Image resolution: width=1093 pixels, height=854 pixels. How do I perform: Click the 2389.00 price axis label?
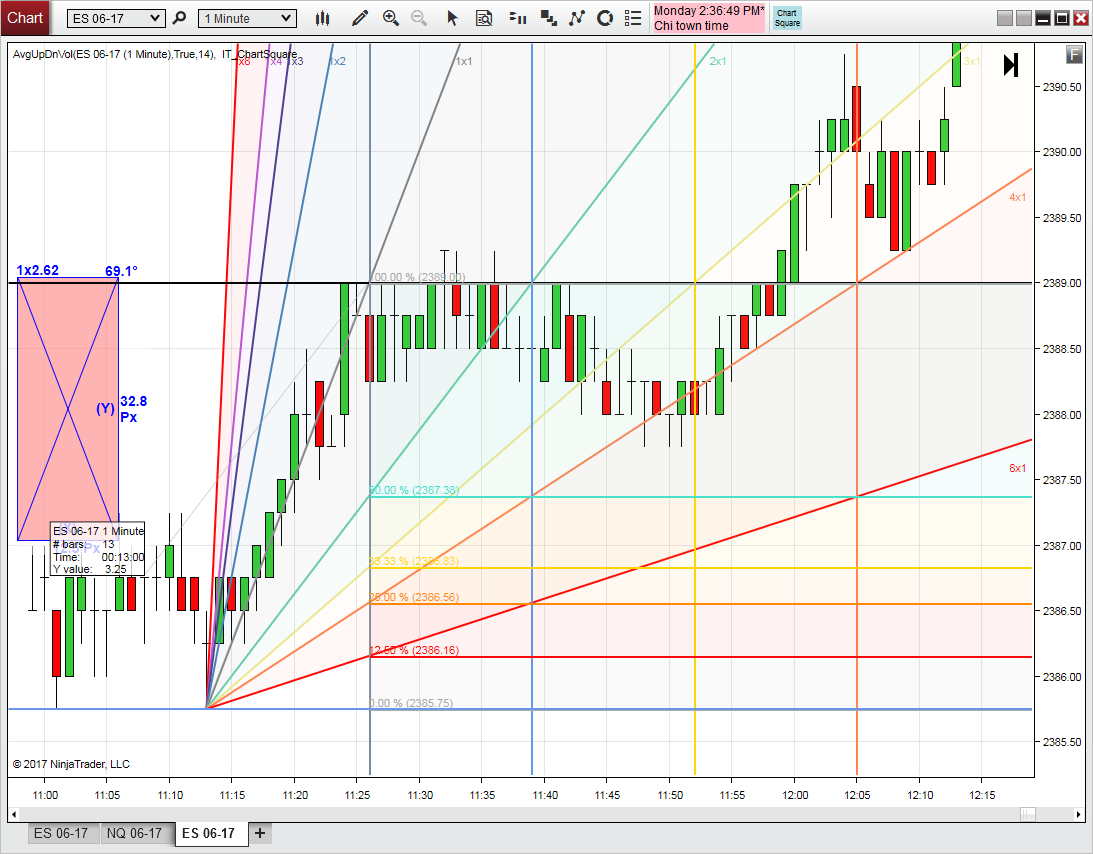point(1062,283)
